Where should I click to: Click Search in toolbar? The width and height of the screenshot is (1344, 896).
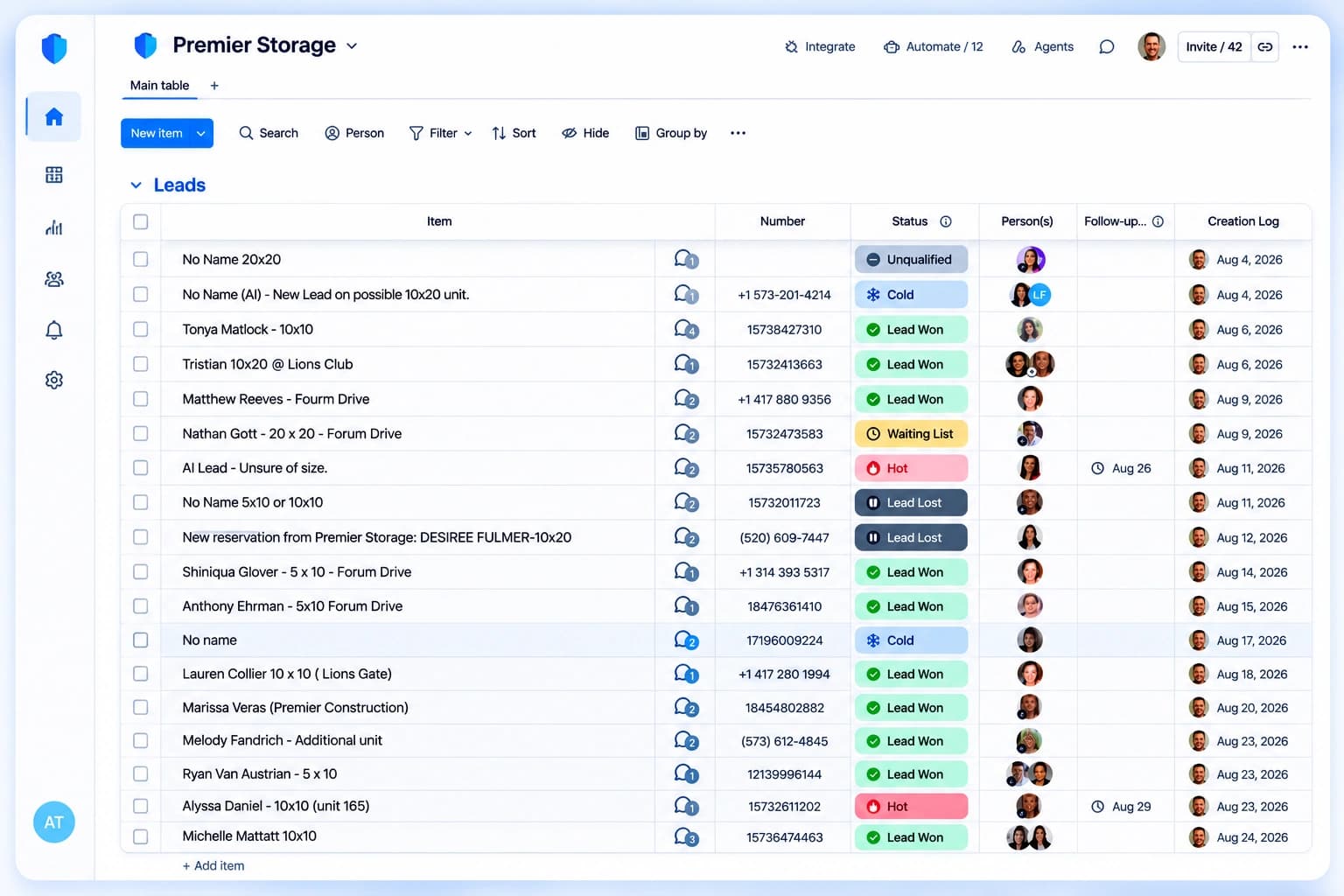click(269, 133)
